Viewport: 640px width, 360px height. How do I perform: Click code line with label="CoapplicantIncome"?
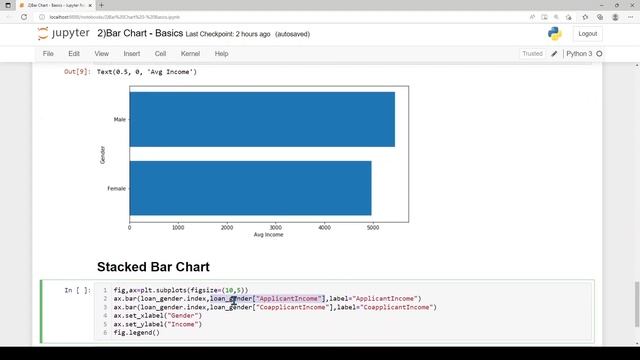pos(275,307)
